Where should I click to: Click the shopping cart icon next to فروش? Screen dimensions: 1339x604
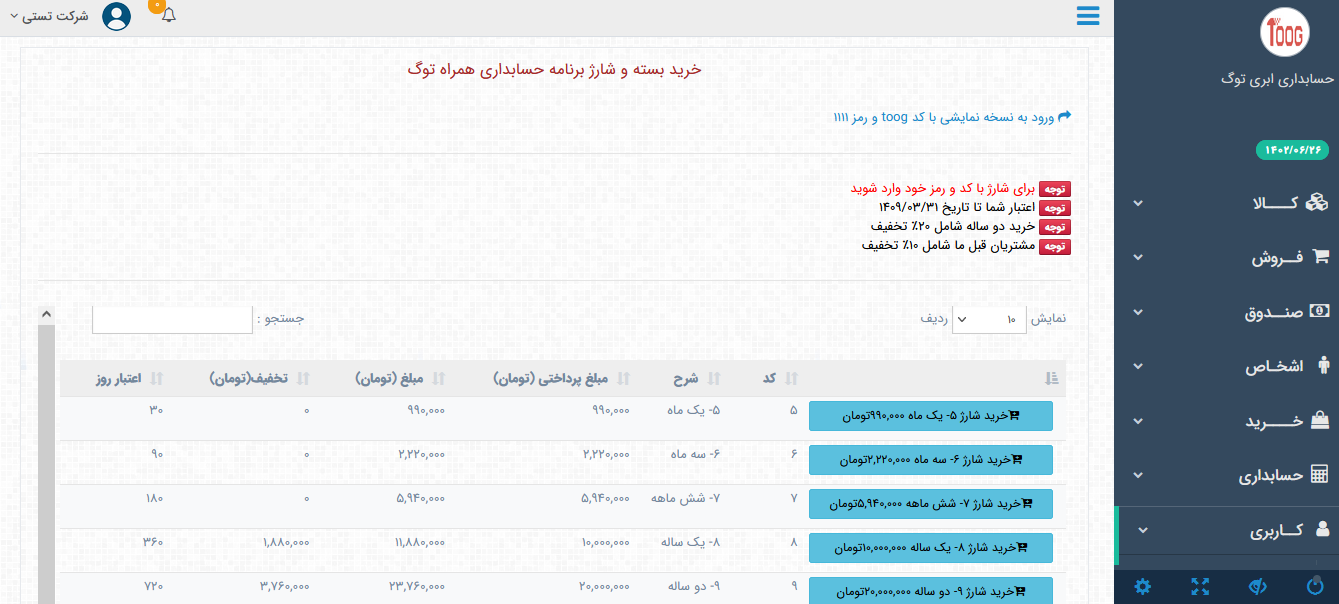pyautogui.click(x=1320, y=257)
